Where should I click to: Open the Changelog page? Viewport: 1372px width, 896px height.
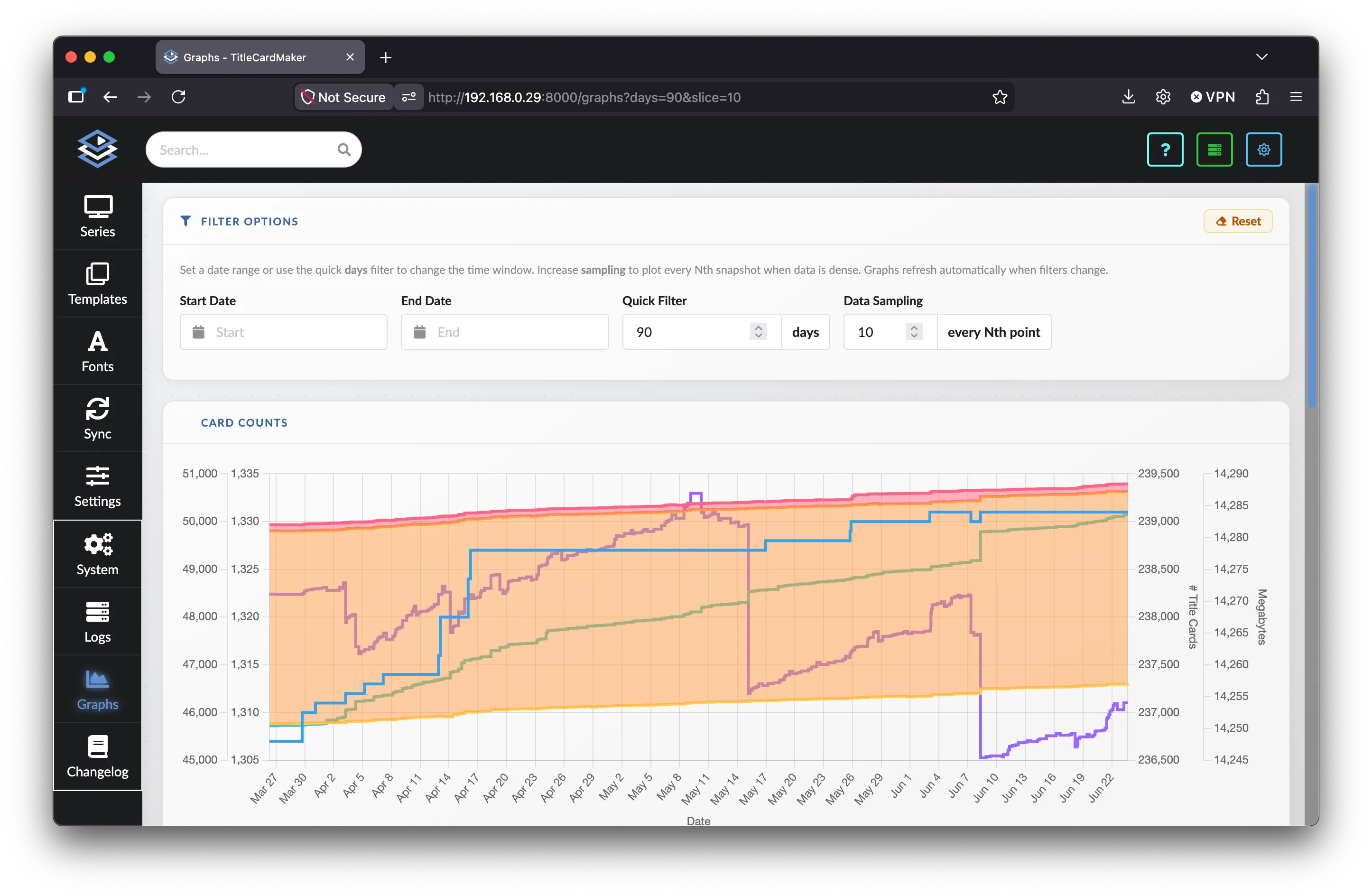pyautogui.click(x=97, y=756)
